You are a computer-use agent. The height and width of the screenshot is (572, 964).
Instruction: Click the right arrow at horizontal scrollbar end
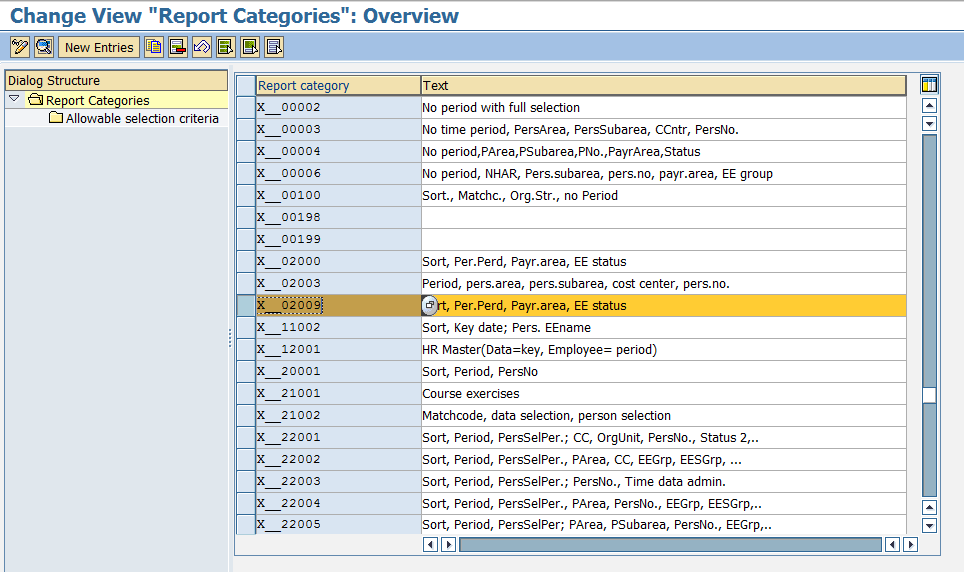911,544
